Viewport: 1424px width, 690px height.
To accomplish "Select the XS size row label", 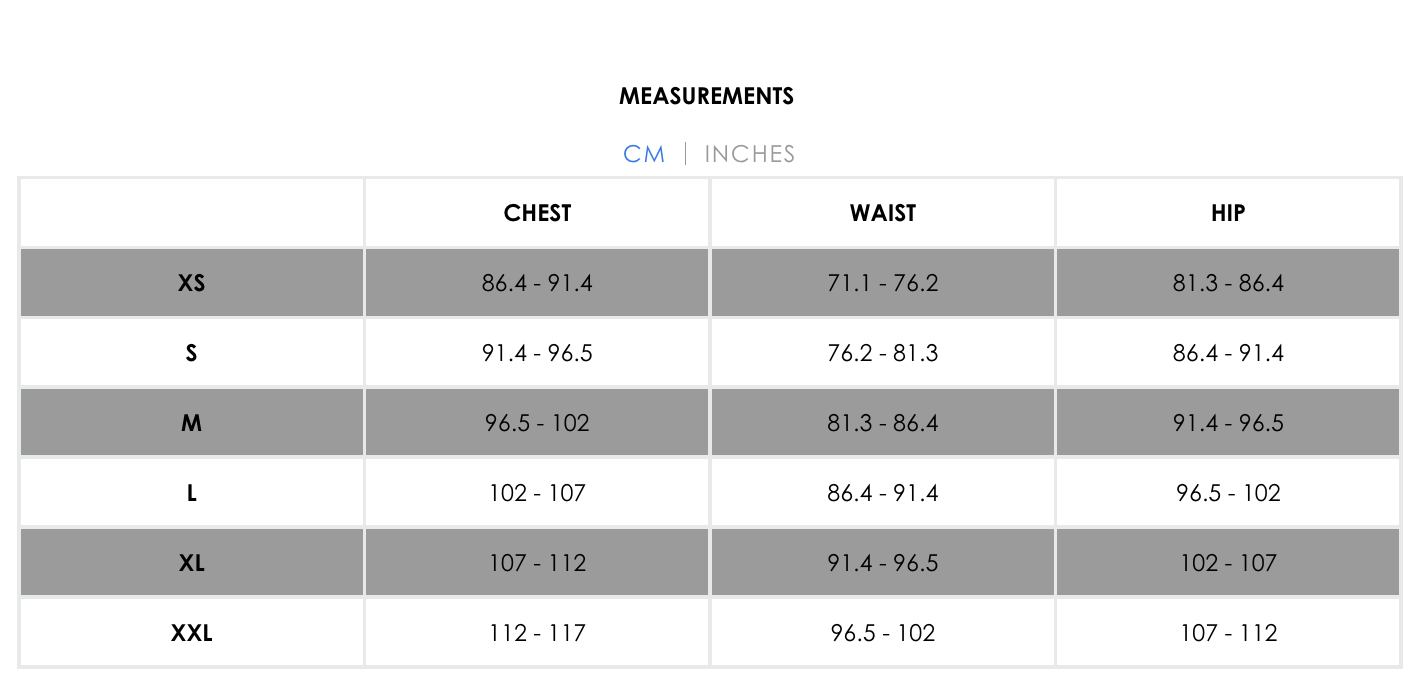I will [191, 283].
